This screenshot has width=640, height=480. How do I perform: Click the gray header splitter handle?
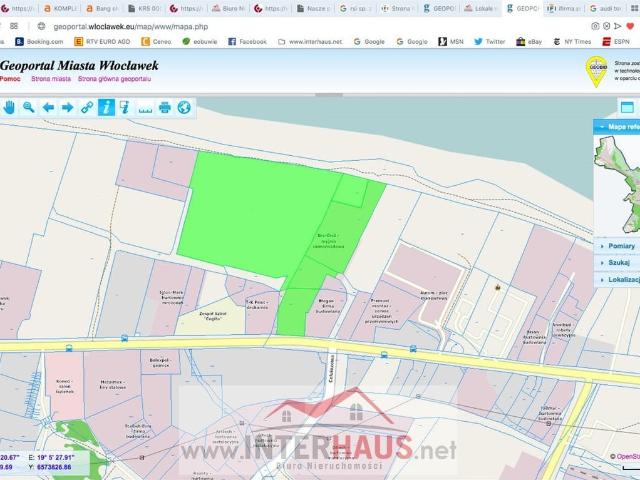pos(329,95)
